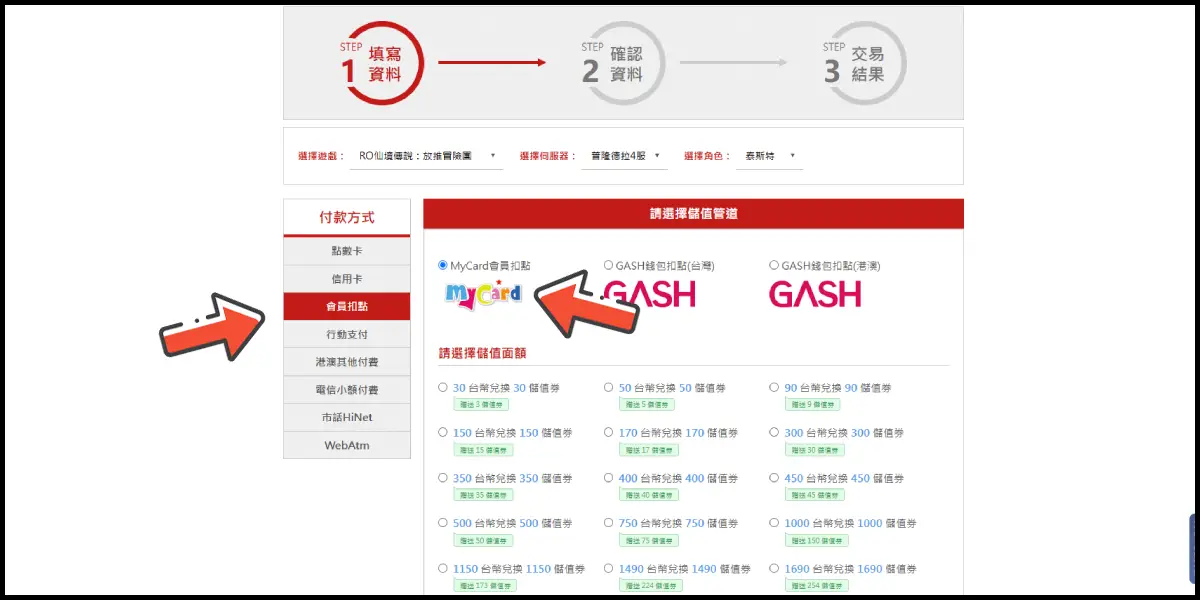Go to 電信小額付費 in the sidebar
The height and width of the screenshot is (600, 1200).
click(347, 390)
